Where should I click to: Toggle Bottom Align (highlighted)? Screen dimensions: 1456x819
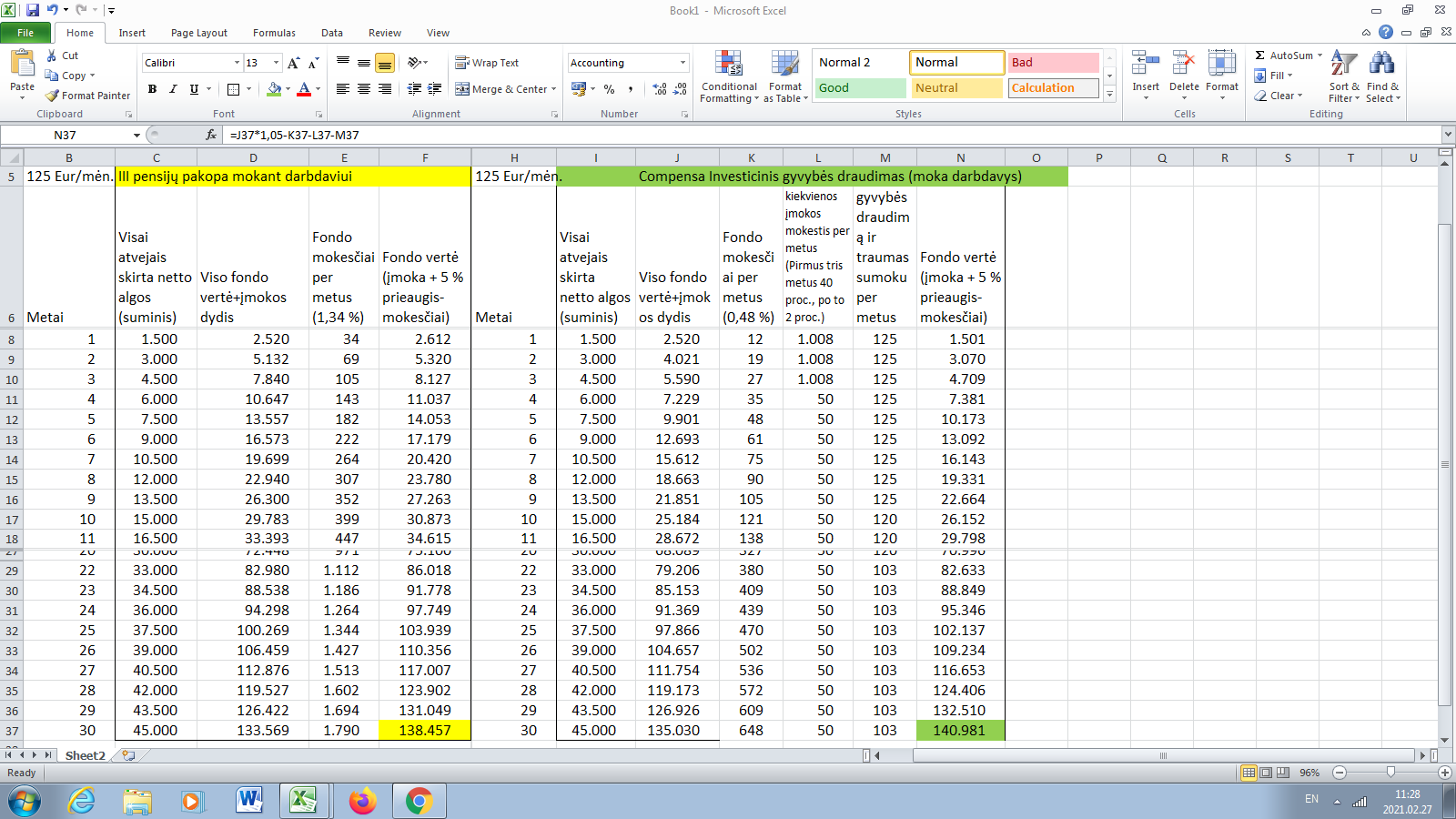coord(385,63)
